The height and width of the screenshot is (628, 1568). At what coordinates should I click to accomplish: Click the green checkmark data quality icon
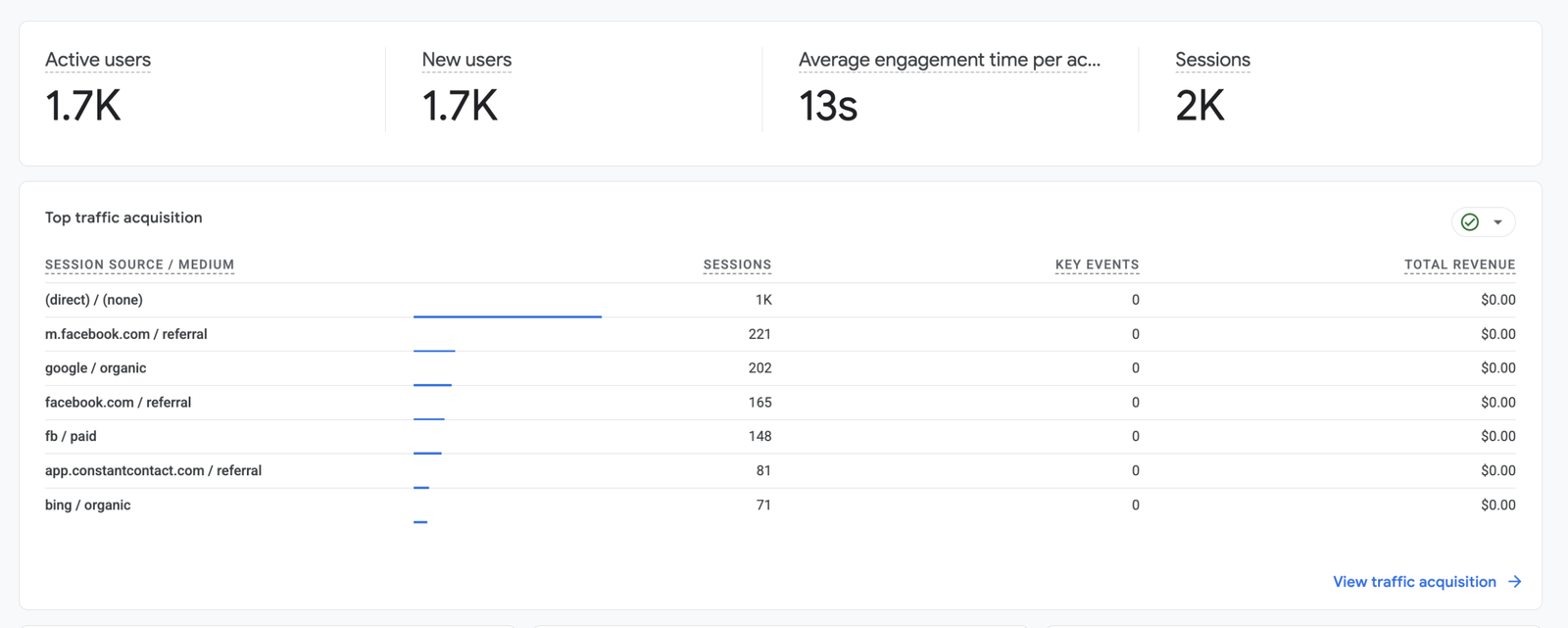pyautogui.click(x=1469, y=222)
